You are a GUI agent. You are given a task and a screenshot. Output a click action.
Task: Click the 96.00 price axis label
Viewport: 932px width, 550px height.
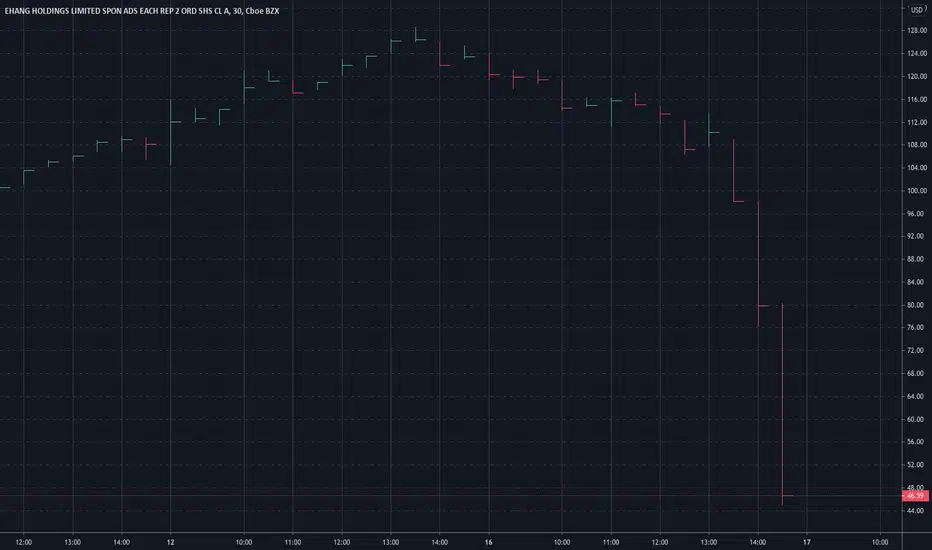coord(917,213)
